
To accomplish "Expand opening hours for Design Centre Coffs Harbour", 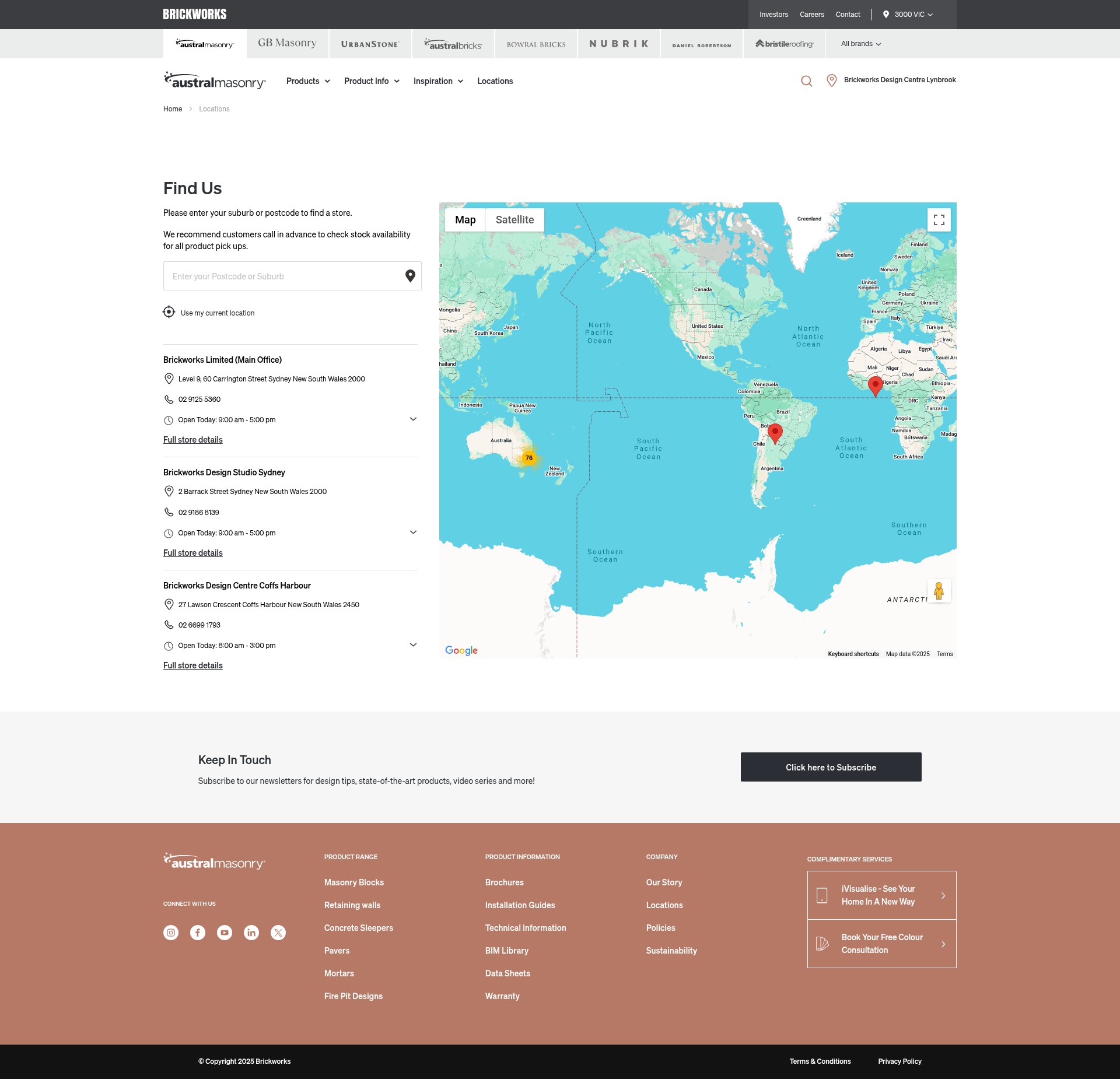I will coord(413,645).
